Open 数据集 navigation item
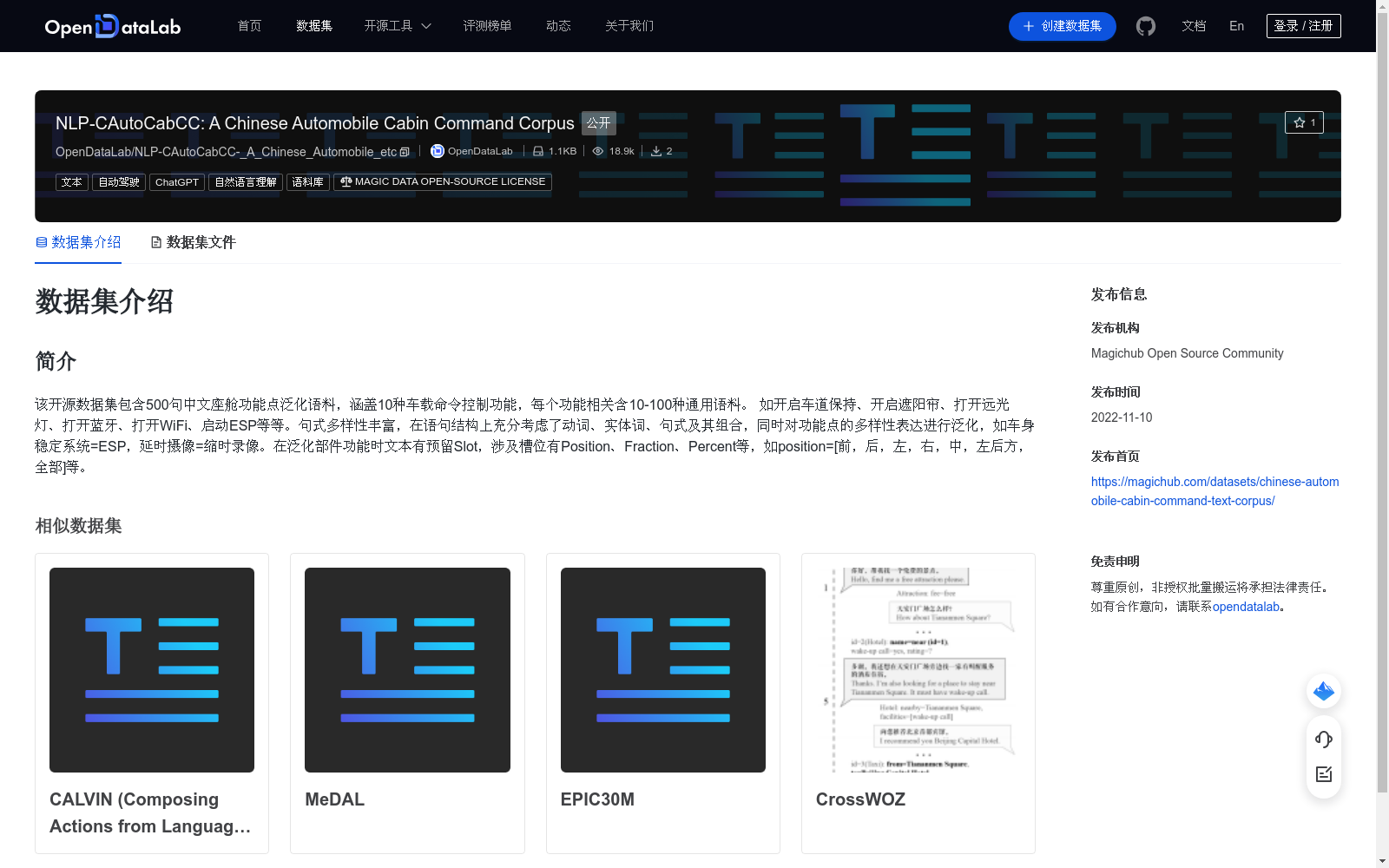1389x868 pixels. [314, 26]
